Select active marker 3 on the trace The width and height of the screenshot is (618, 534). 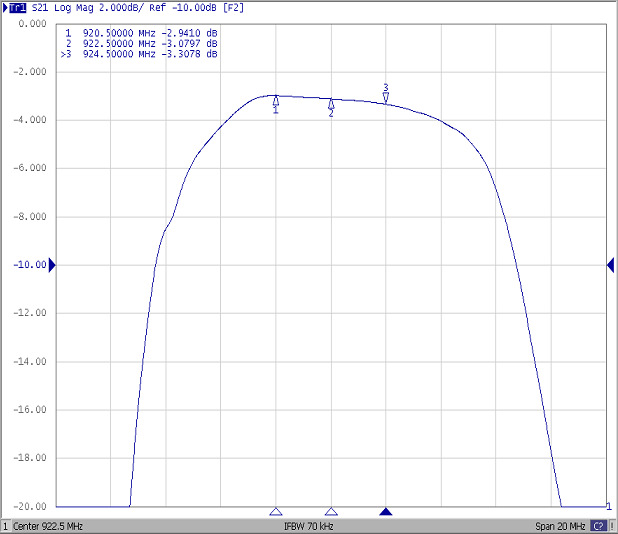[386, 97]
